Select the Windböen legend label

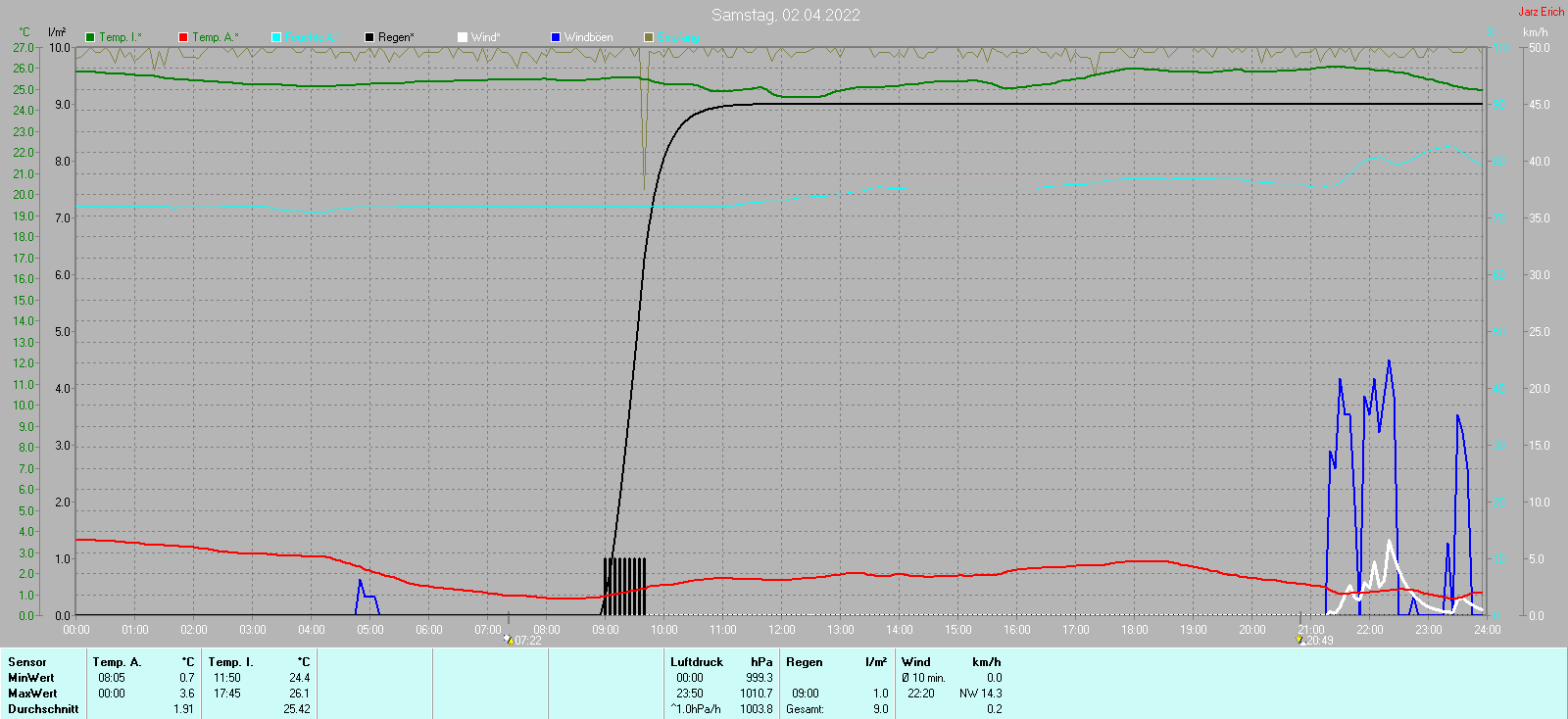pos(588,37)
